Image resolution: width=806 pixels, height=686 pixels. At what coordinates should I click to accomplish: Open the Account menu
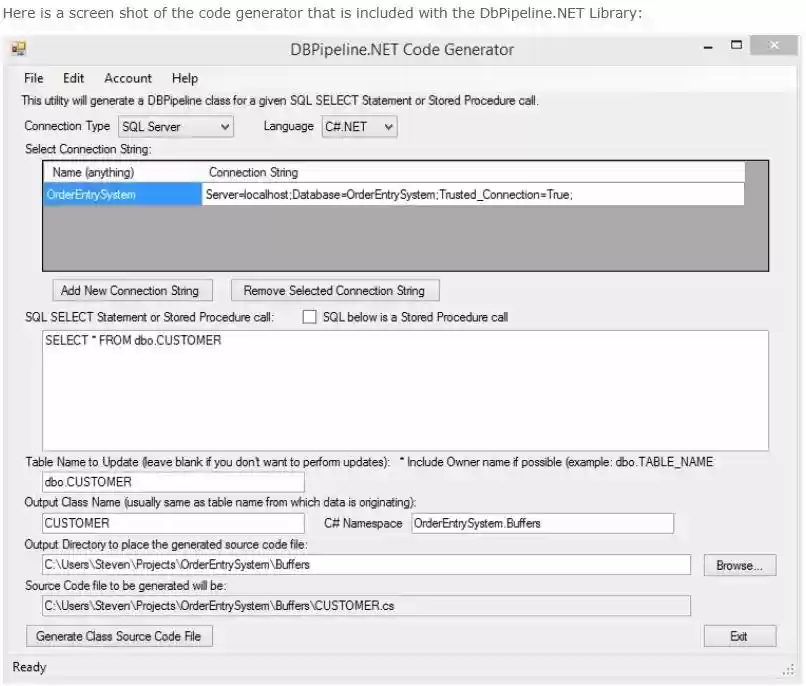pos(128,78)
